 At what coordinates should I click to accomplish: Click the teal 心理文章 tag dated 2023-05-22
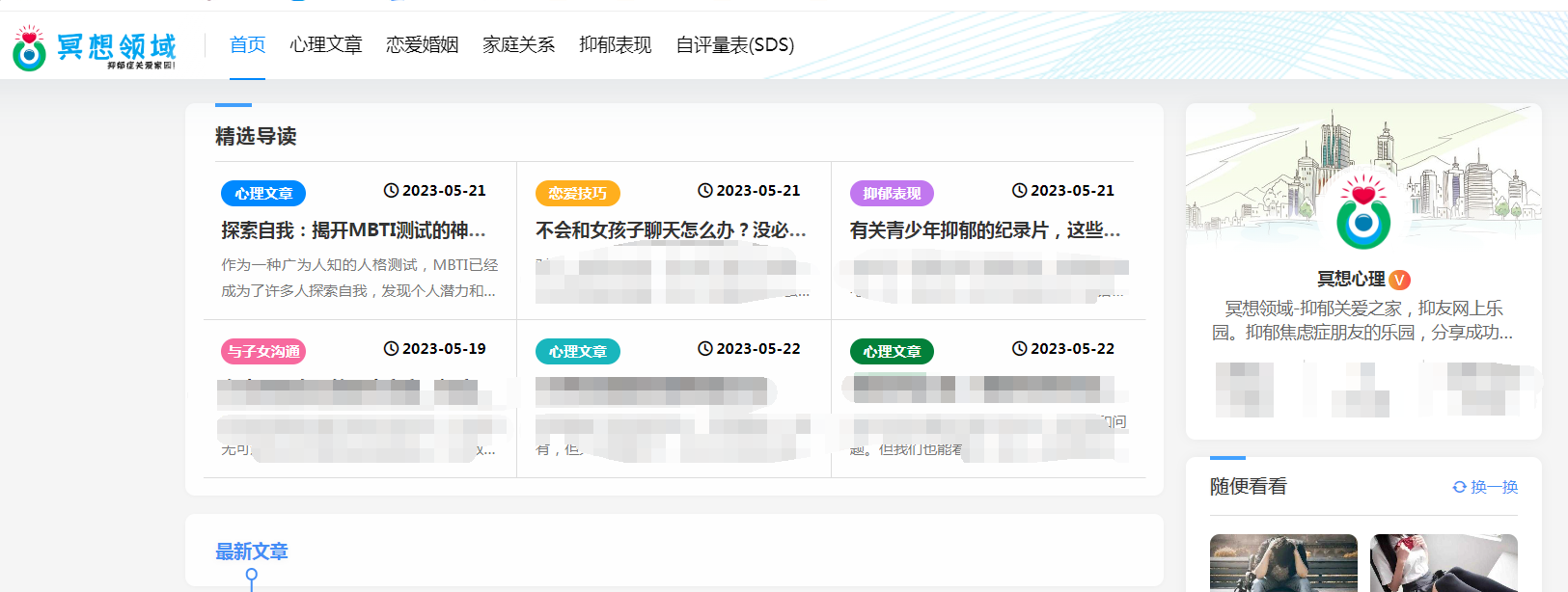(x=578, y=351)
